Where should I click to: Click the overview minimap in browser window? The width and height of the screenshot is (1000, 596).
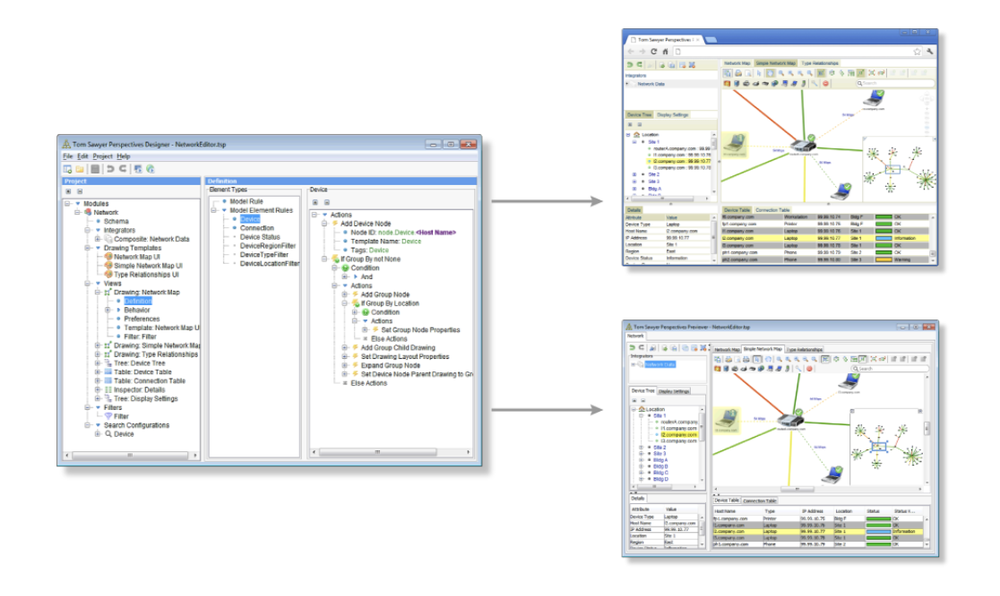tap(898, 170)
